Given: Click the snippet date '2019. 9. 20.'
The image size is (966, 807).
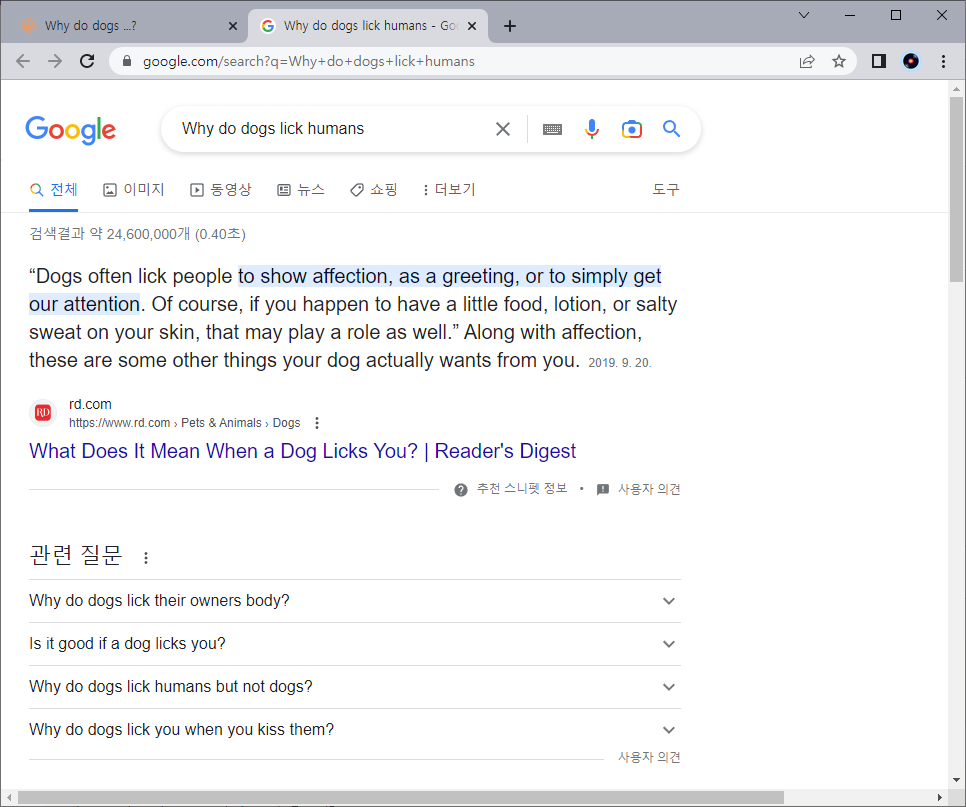Looking at the screenshot, I should [619, 363].
